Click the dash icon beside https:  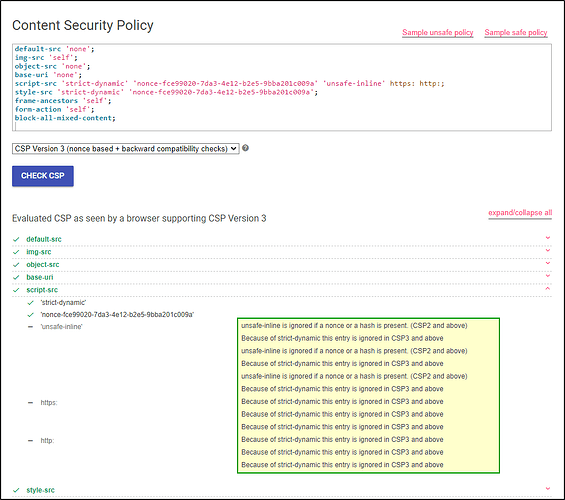point(31,402)
